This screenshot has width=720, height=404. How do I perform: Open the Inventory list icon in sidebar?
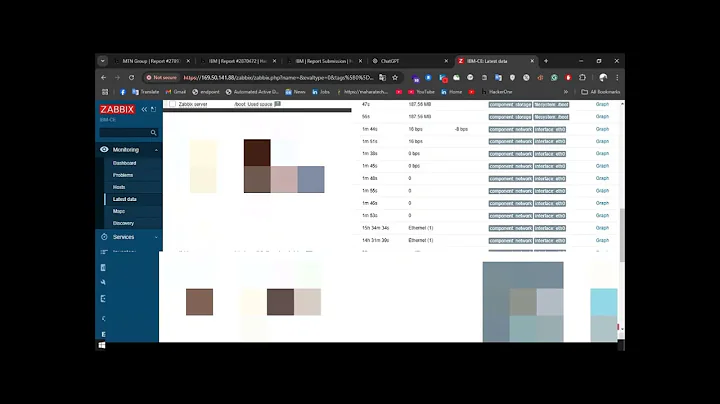(x=104, y=252)
